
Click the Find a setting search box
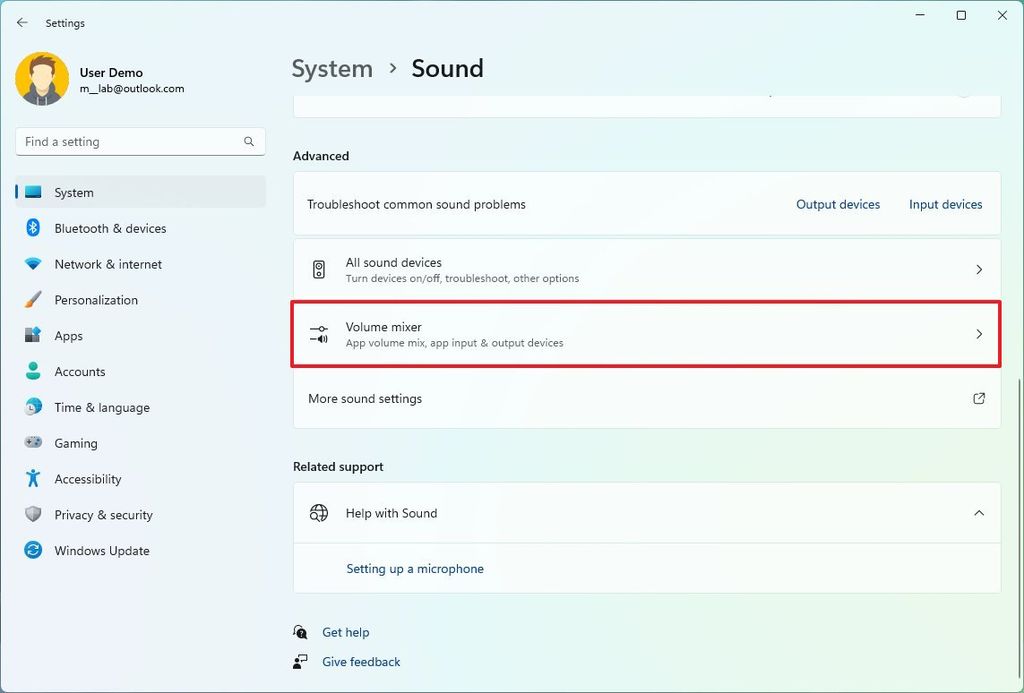tap(140, 141)
